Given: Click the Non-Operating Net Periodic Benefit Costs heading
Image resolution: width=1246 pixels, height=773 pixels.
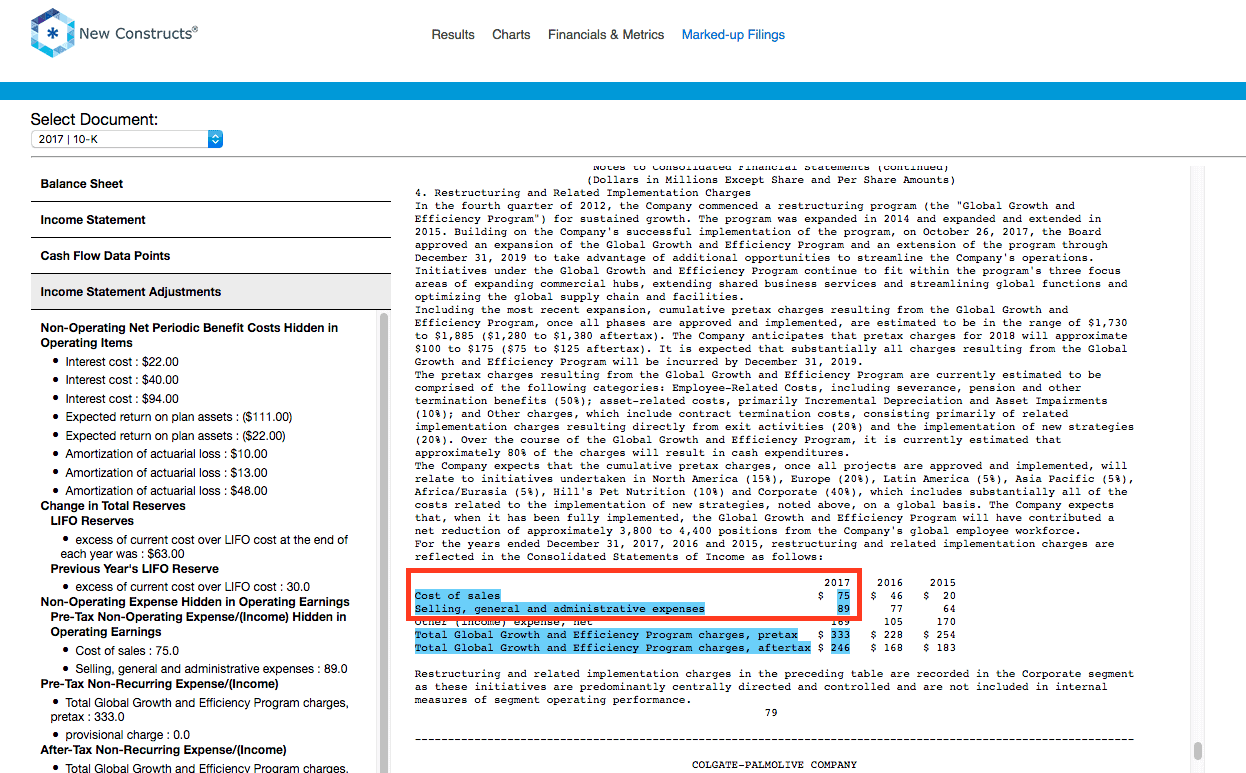Looking at the screenshot, I should coord(189,335).
